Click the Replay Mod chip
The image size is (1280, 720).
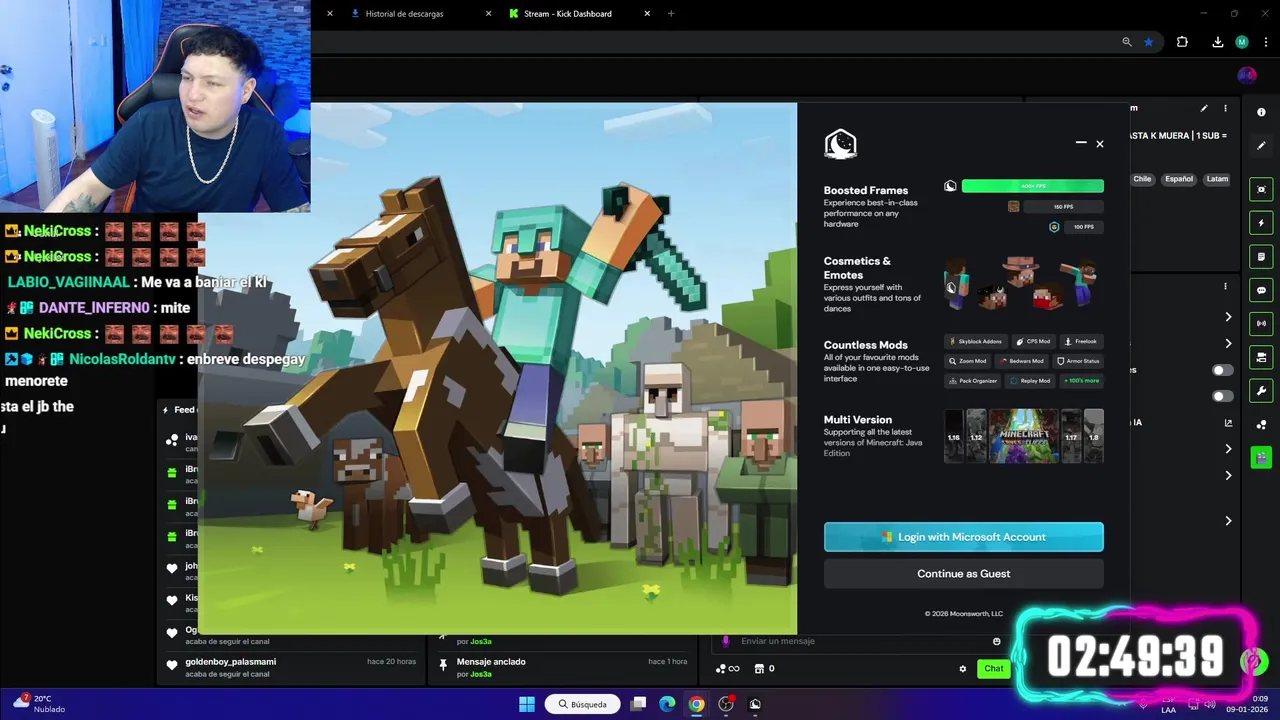[x=1031, y=380]
